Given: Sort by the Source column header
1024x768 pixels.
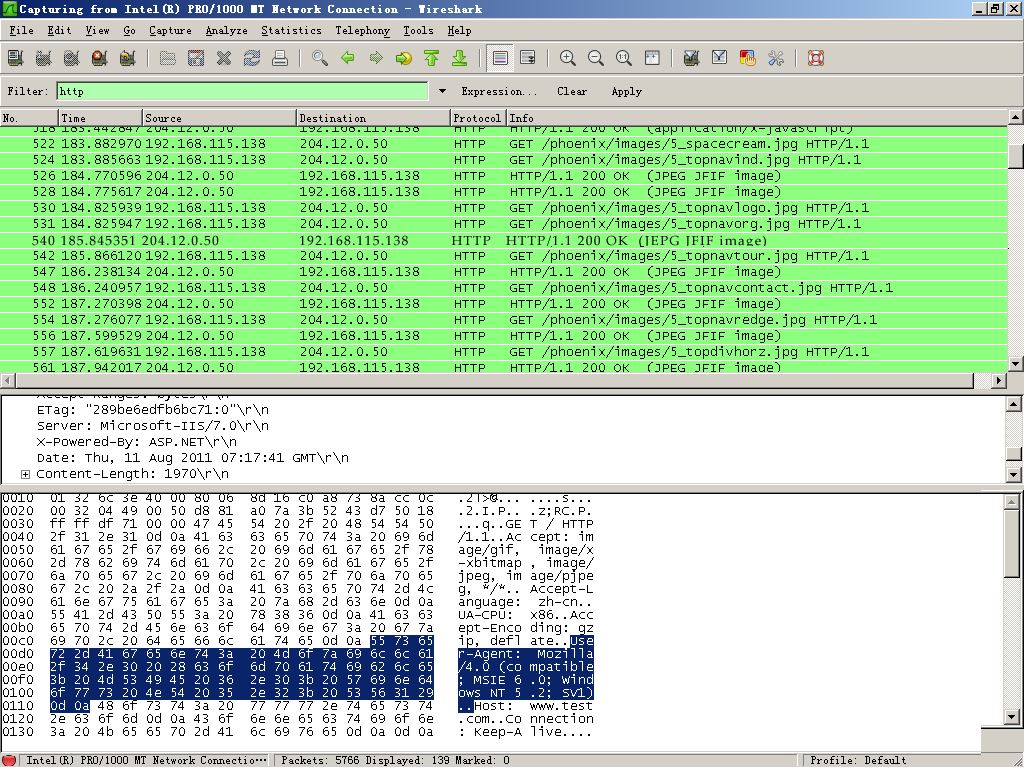Looking at the screenshot, I should 219,118.
